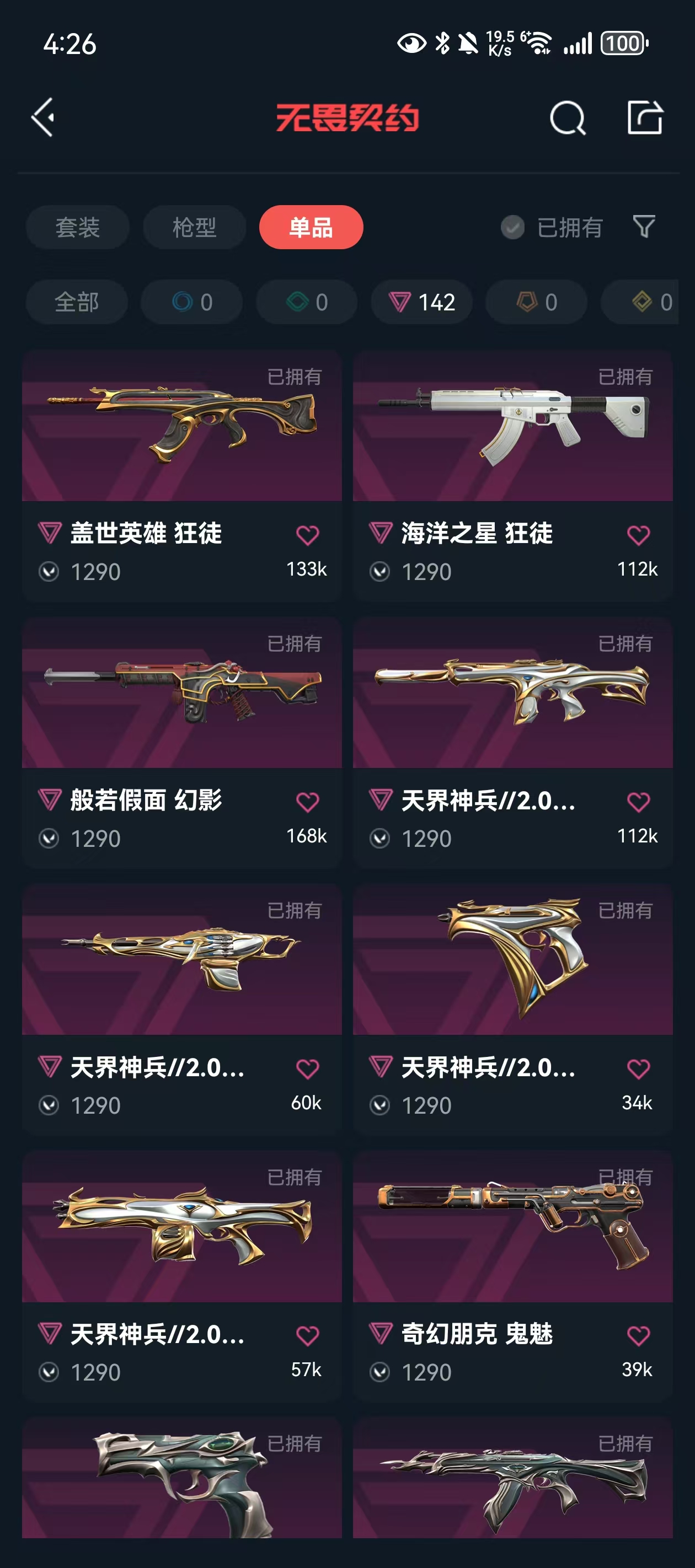
Task: Filter by yellow diamond tier icon
Action: click(641, 302)
